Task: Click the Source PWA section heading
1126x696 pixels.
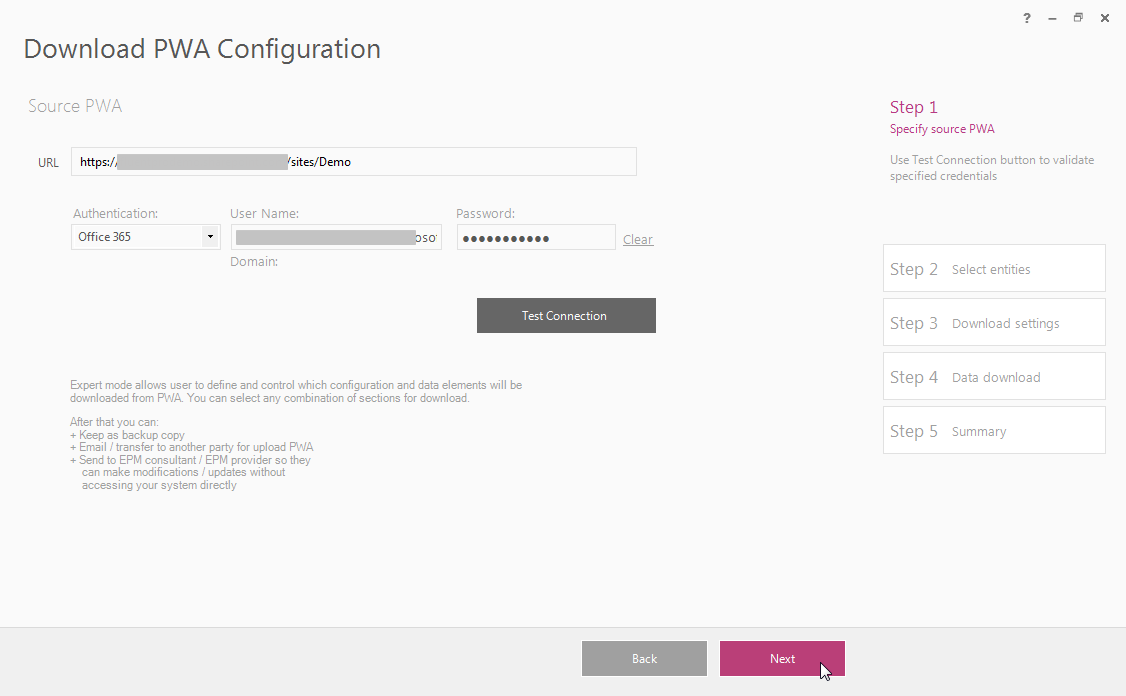Action: (75, 106)
